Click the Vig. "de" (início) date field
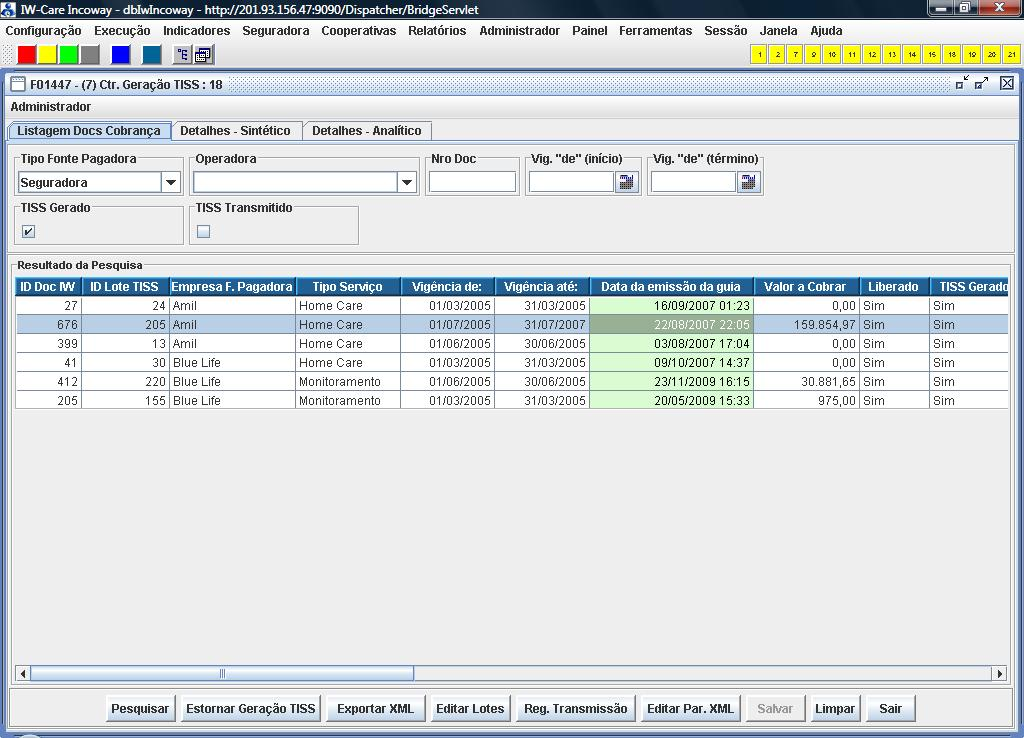This screenshot has height=738, width=1024. click(571, 182)
